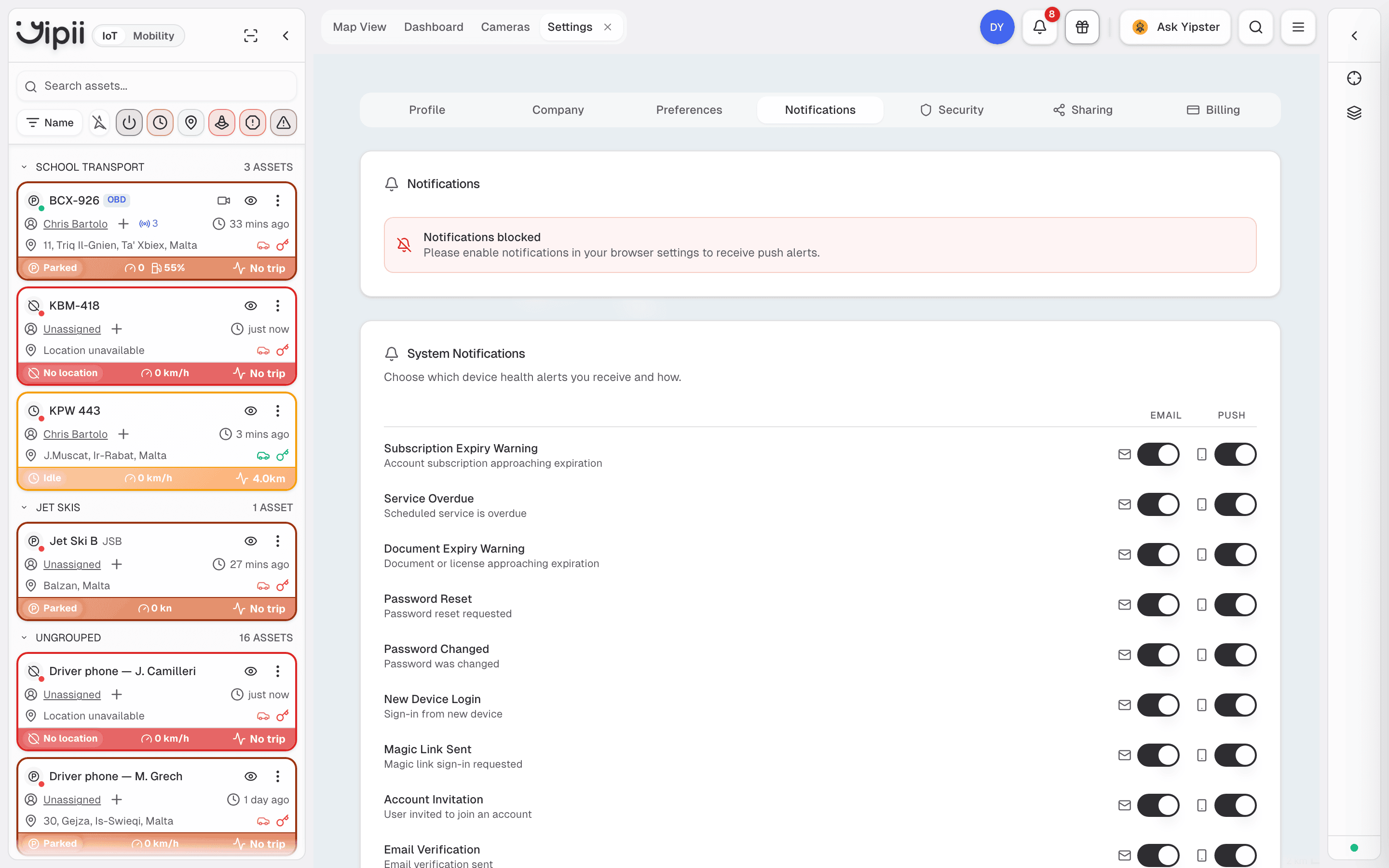Toggle visibility eye for Driver phone — J. Camilleri
Screen dimensions: 1389x868
click(x=251, y=671)
